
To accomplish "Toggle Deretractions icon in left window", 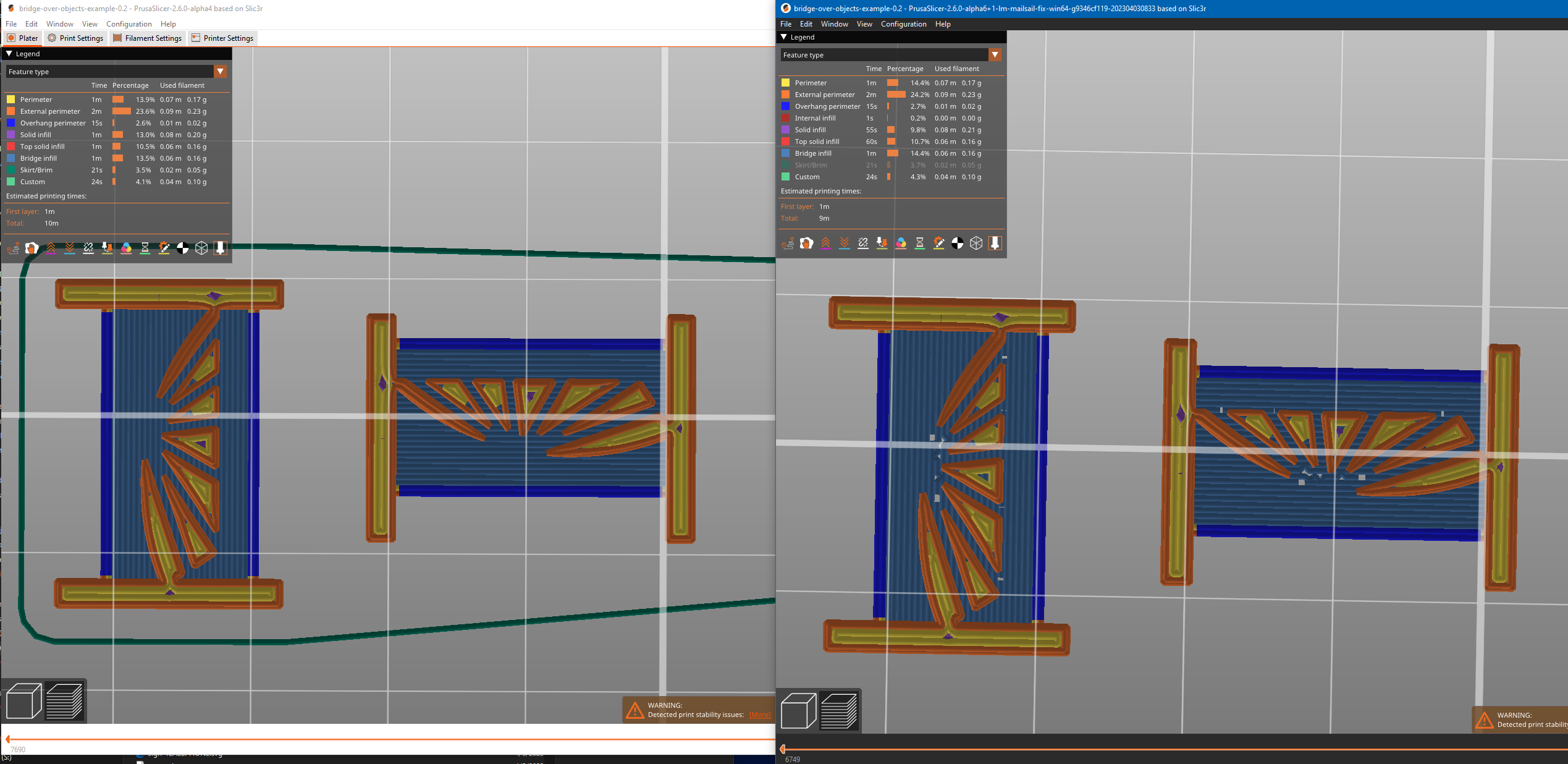I will (x=70, y=248).
